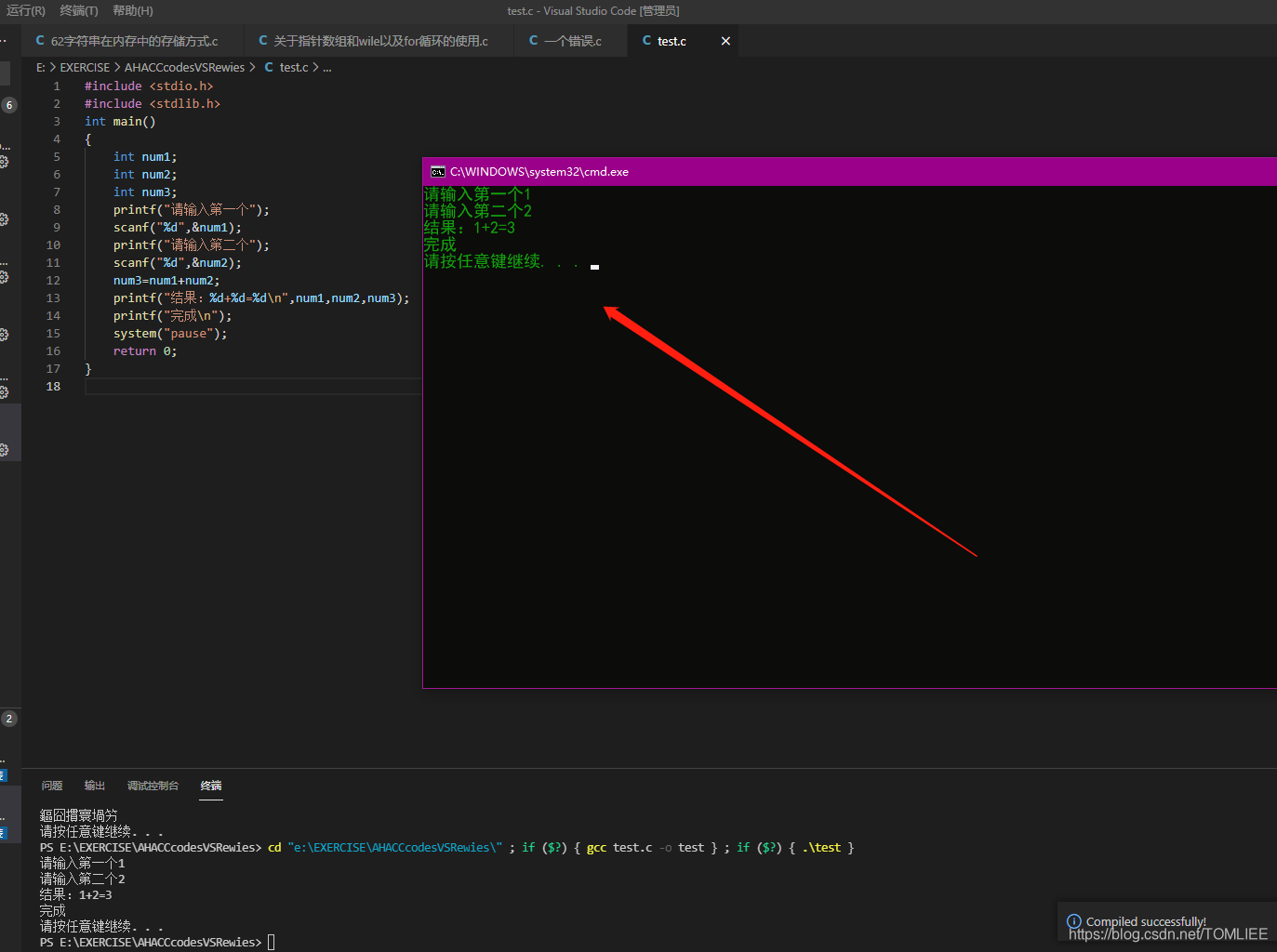Open the 终端(T) menu
The height and width of the screenshot is (952, 1277).
pyautogui.click(x=79, y=11)
